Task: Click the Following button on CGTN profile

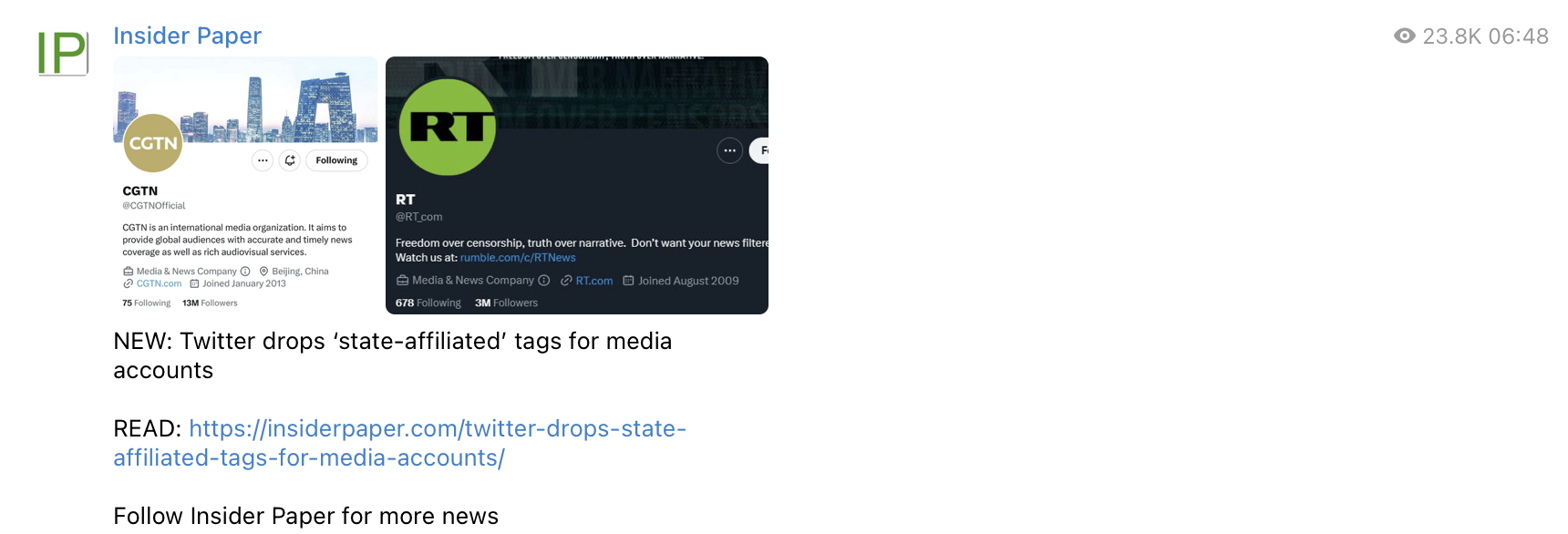Action: [336, 160]
